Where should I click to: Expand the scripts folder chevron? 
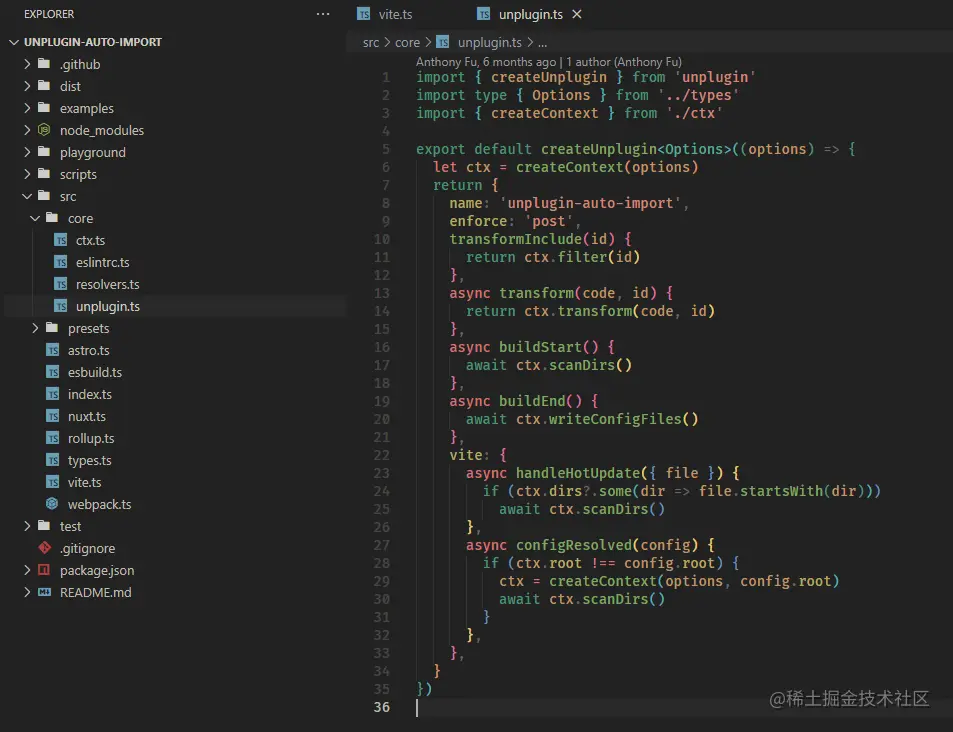27,174
